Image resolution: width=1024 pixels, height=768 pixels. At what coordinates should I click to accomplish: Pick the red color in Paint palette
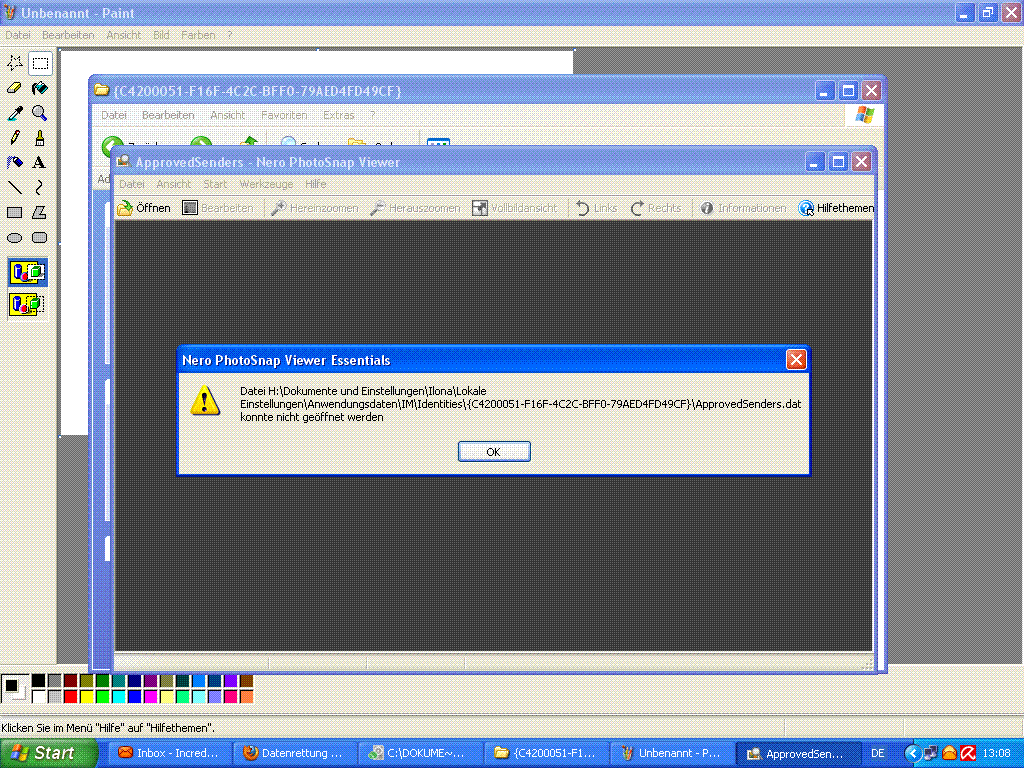coord(71,697)
